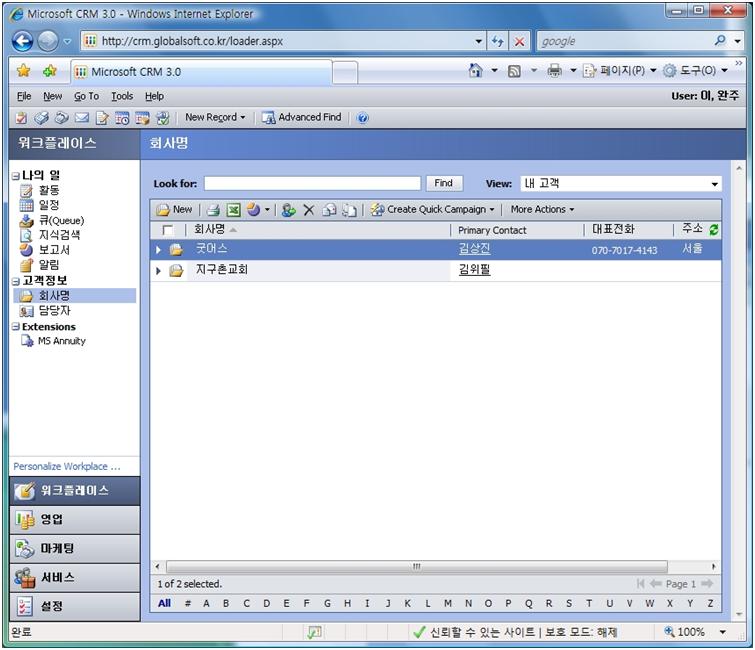The image size is (755, 650).
Task: Collapse the 고객정보 section
Action: click(x=15, y=281)
